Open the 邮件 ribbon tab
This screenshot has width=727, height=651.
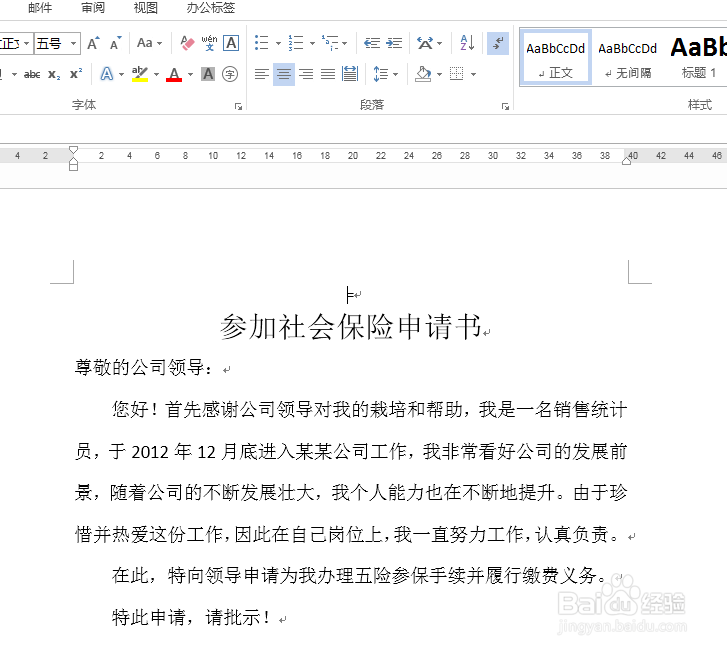(40, 7)
